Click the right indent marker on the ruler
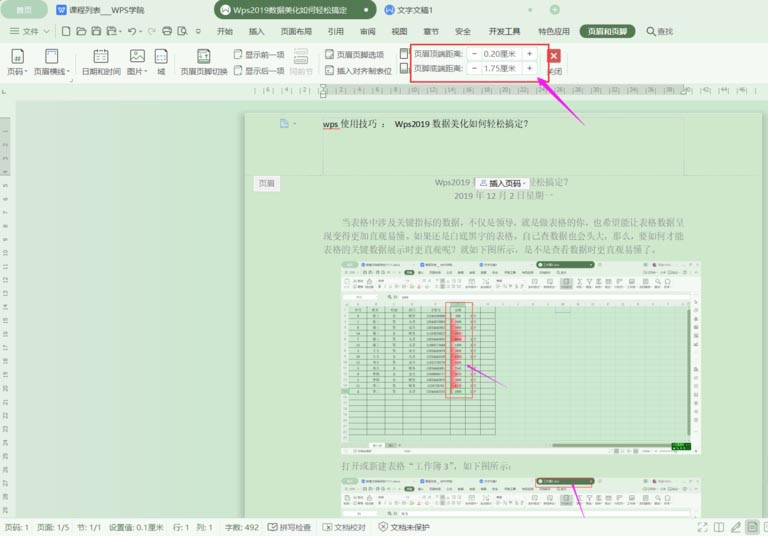Screen dimensions: 768x536 click(x=684, y=92)
